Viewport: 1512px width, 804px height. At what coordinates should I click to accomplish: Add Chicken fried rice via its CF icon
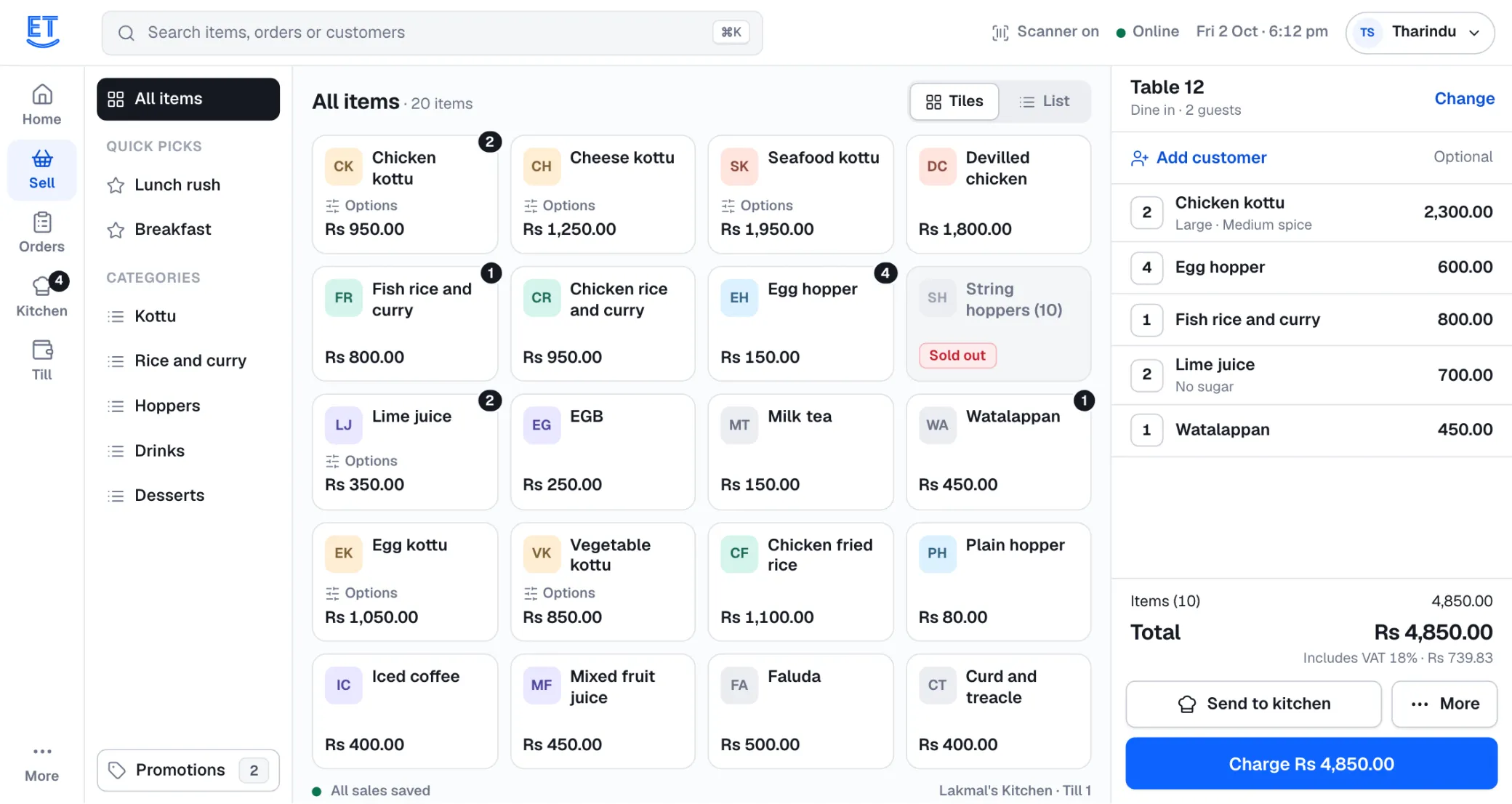[x=739, y=553]
